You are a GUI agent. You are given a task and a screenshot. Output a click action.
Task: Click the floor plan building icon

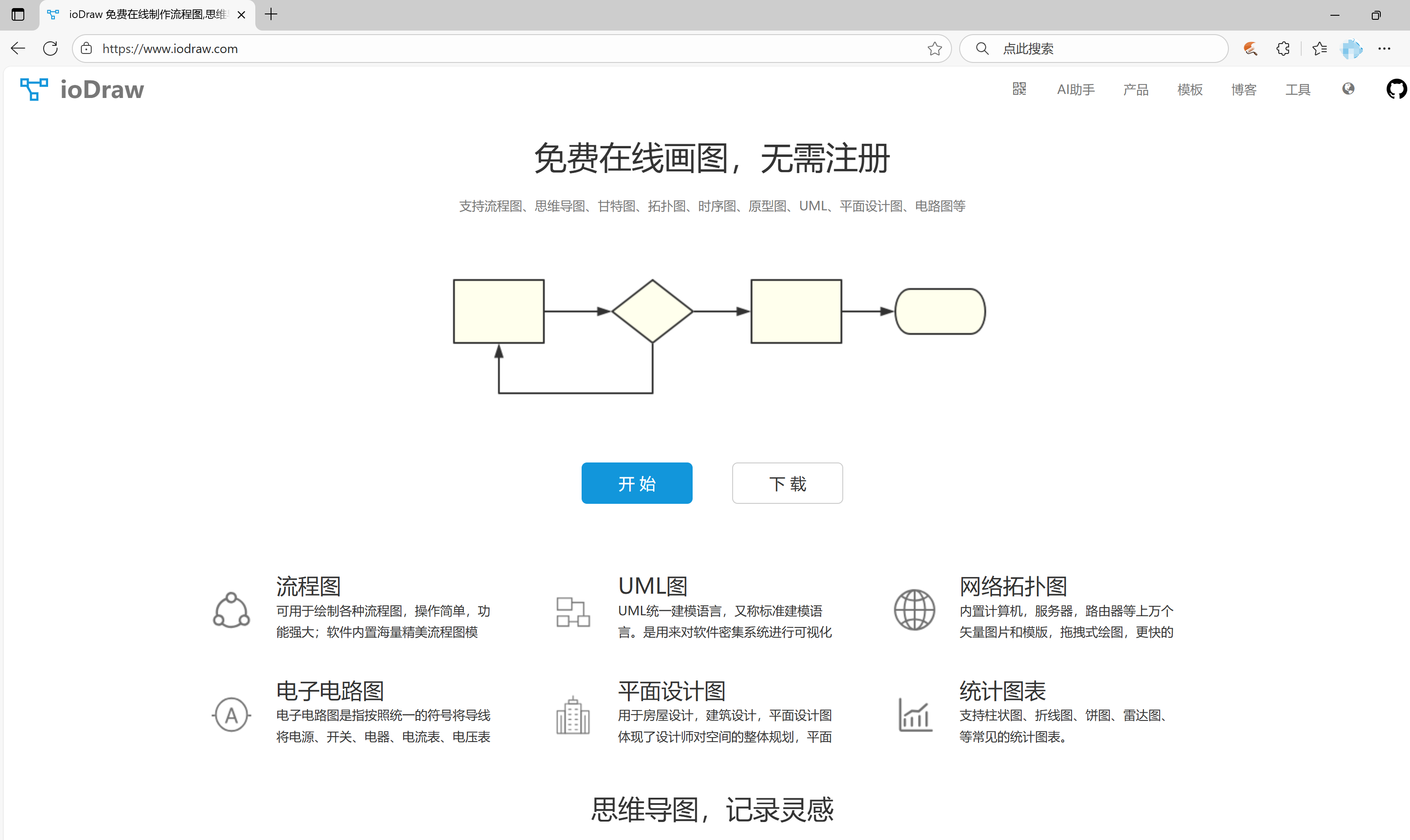573,716
